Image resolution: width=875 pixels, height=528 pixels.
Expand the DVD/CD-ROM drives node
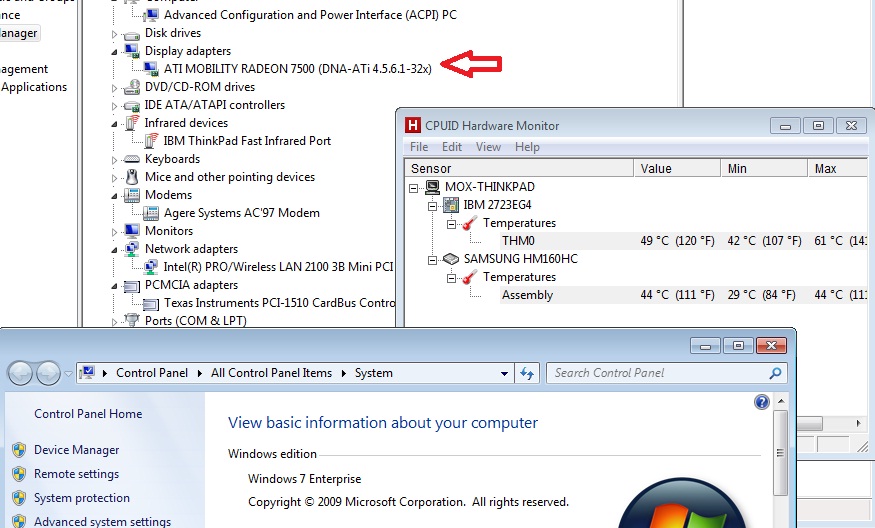tap(114, 88)
